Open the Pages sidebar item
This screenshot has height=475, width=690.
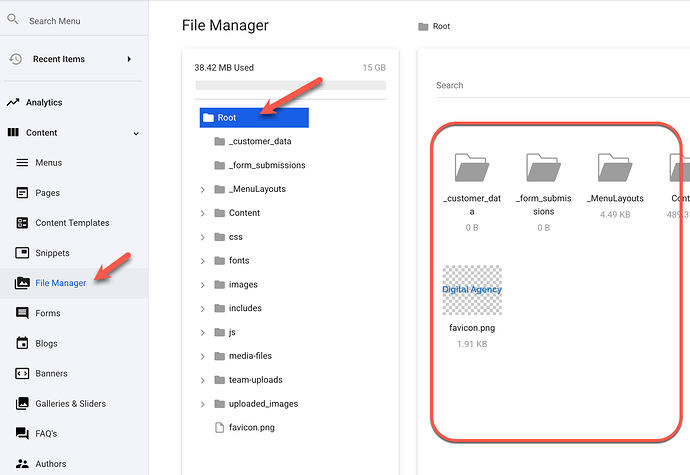tap(48, 193)
